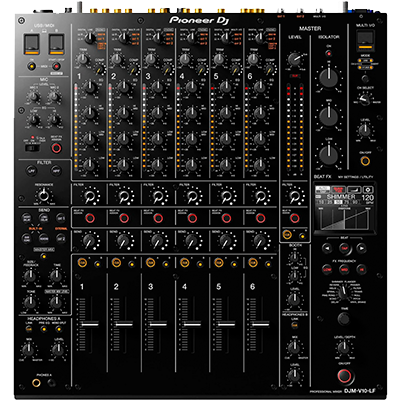Click the Beat left arrow button
Image resolution: width=400 pixels, height=400 pixels.
(327, 248)
